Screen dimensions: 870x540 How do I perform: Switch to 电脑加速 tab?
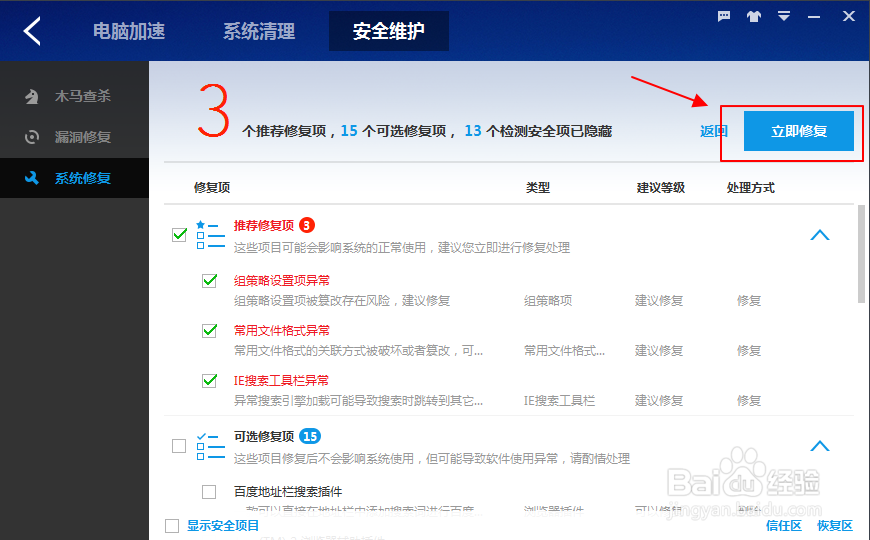129,31
